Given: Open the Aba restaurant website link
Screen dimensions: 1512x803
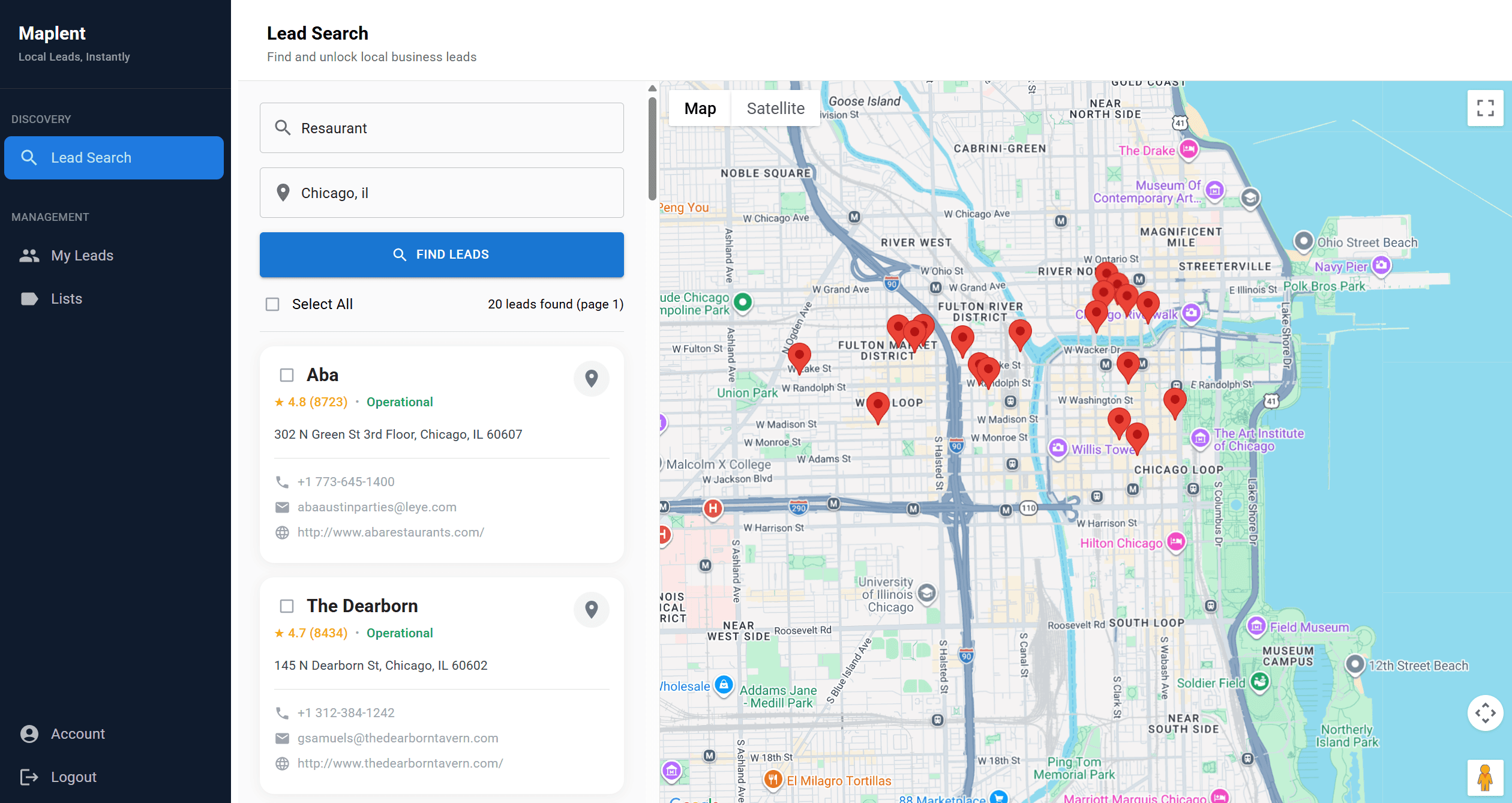Looking at the screenshot, I should pyautogui.click(x=391, y=532).
